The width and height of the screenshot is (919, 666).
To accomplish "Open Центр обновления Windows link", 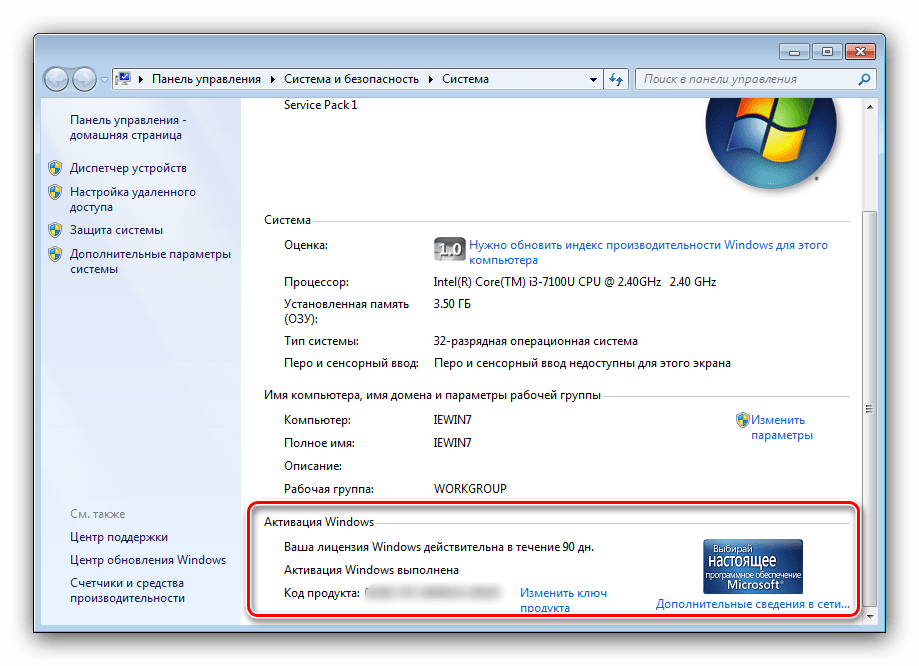I will pyautogui.click(x=148, y=560).
